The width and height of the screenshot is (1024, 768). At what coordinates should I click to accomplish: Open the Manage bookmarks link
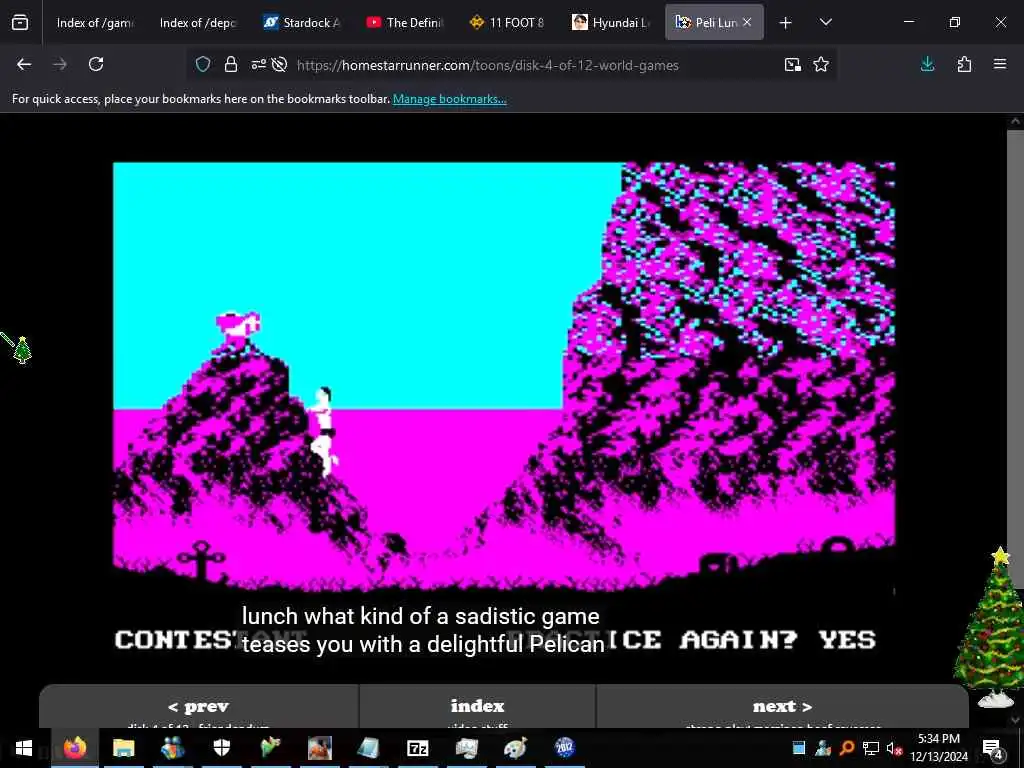tap(449, 99)
